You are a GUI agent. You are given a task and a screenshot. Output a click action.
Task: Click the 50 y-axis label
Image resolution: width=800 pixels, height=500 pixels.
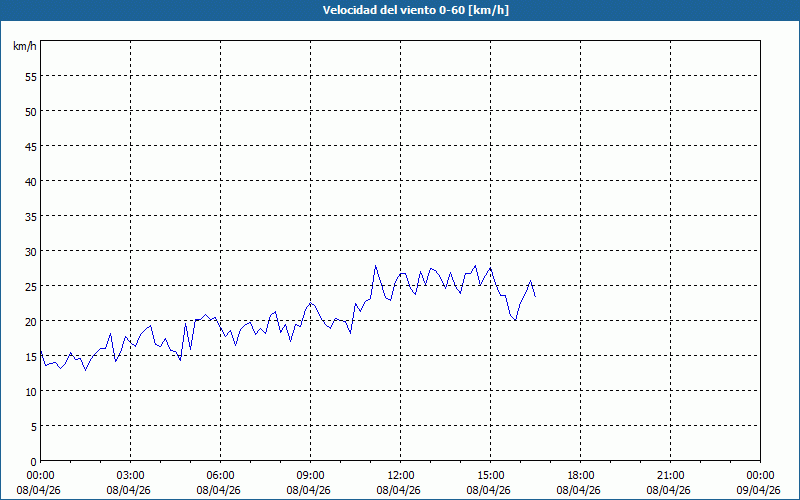30,111
